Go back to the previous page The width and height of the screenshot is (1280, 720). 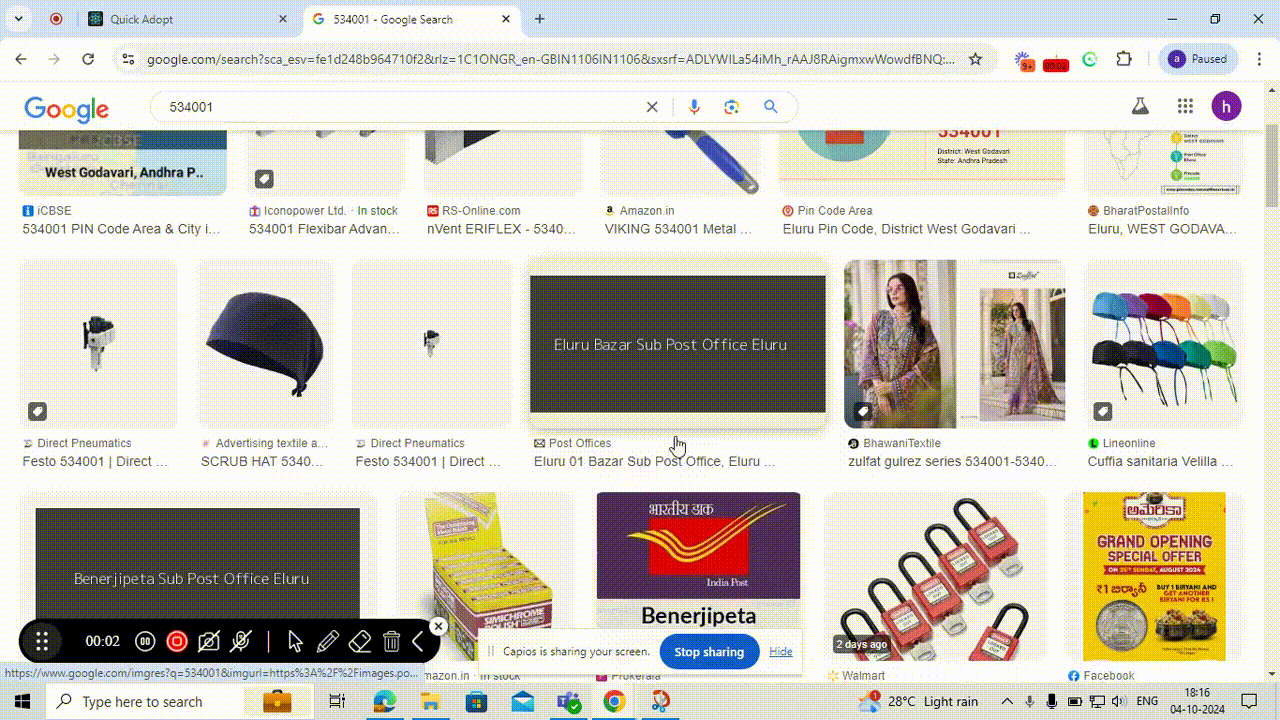click(21, 59)
